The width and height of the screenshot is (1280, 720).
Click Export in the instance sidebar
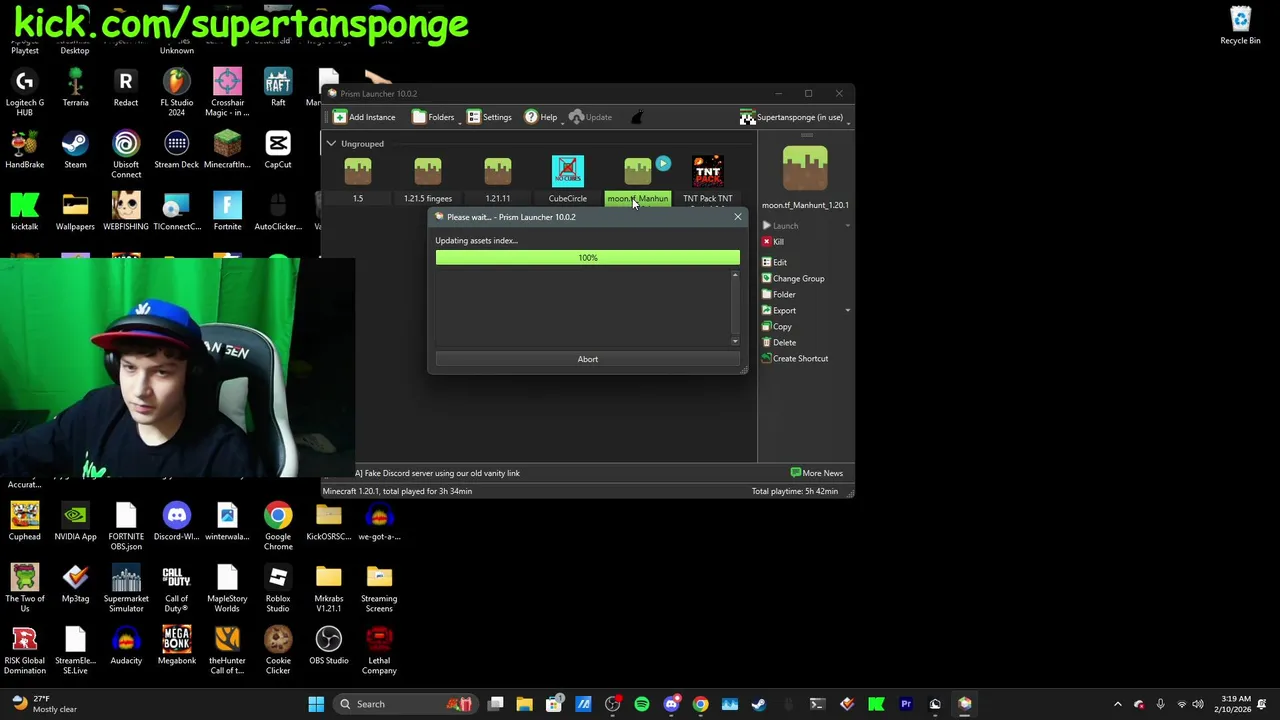pyautogui.click(x=779, y=310)
